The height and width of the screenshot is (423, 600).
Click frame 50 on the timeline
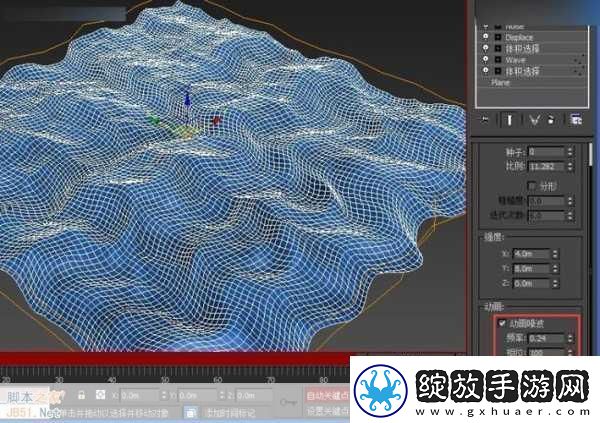click(165, 380)
